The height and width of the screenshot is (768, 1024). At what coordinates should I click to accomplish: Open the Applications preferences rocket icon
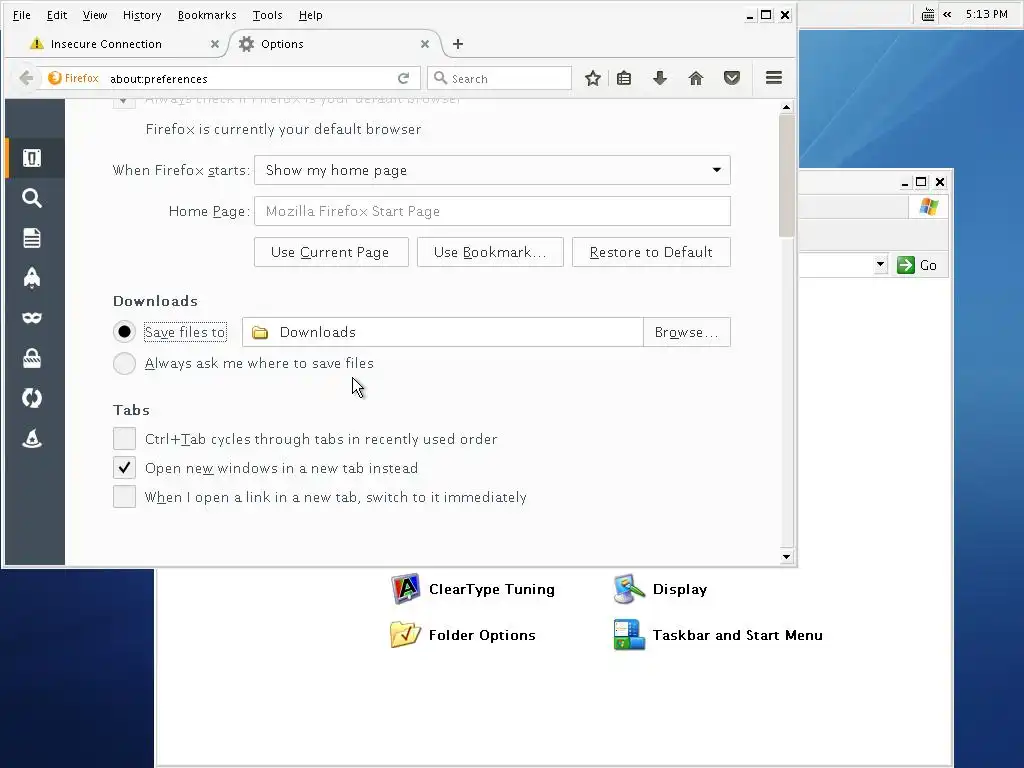[32, 278]
